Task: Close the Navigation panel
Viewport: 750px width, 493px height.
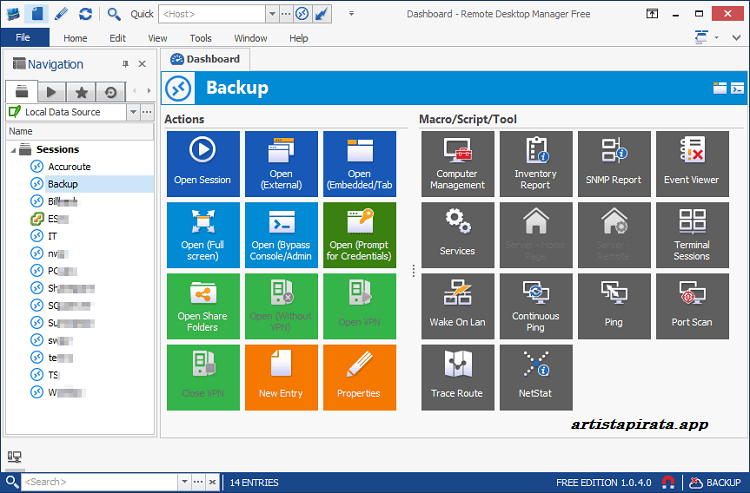Action: (x=142, y=64)
